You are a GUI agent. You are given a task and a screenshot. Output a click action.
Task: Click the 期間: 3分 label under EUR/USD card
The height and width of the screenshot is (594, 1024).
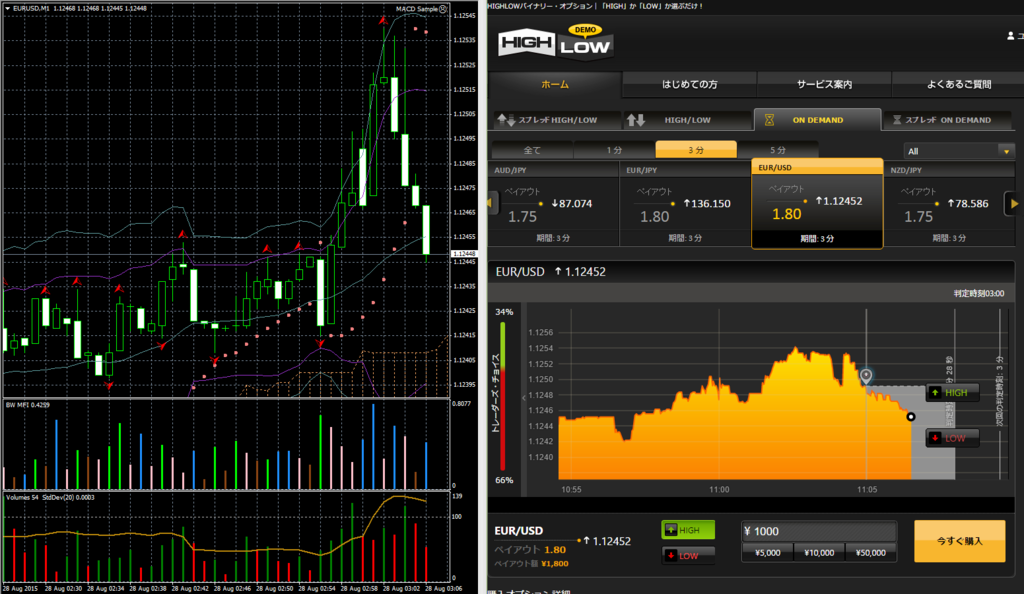pyautogui.click(x=817, y=239)
